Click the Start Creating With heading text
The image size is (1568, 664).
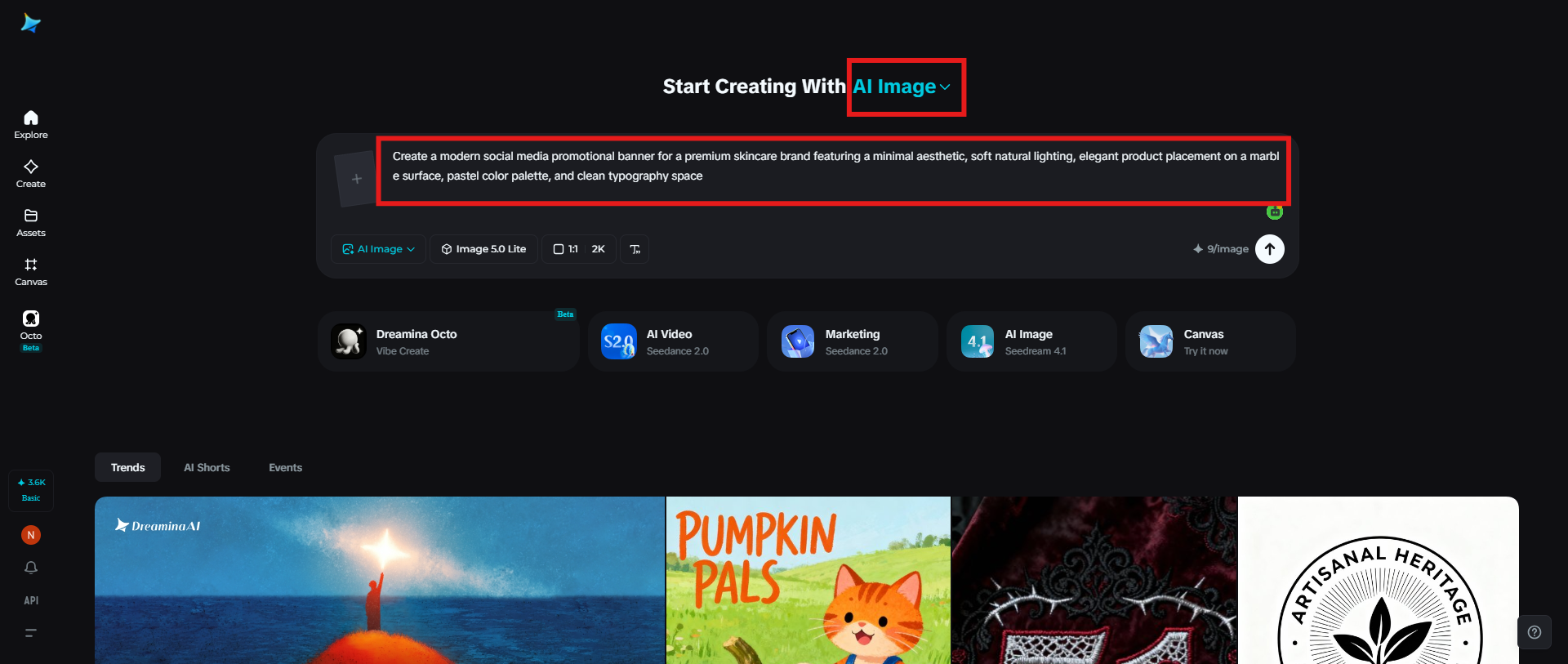(754, 87)
